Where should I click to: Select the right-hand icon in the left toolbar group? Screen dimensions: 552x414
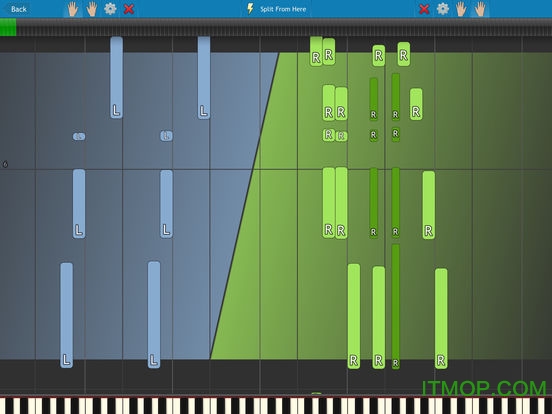point(92,9)
